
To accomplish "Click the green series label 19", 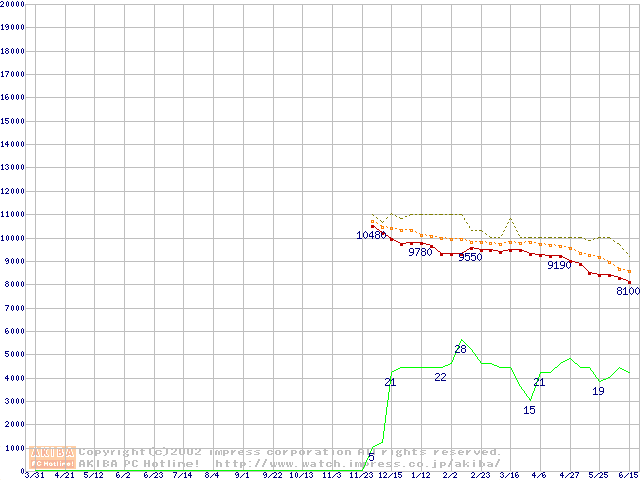I will point(598,391).
